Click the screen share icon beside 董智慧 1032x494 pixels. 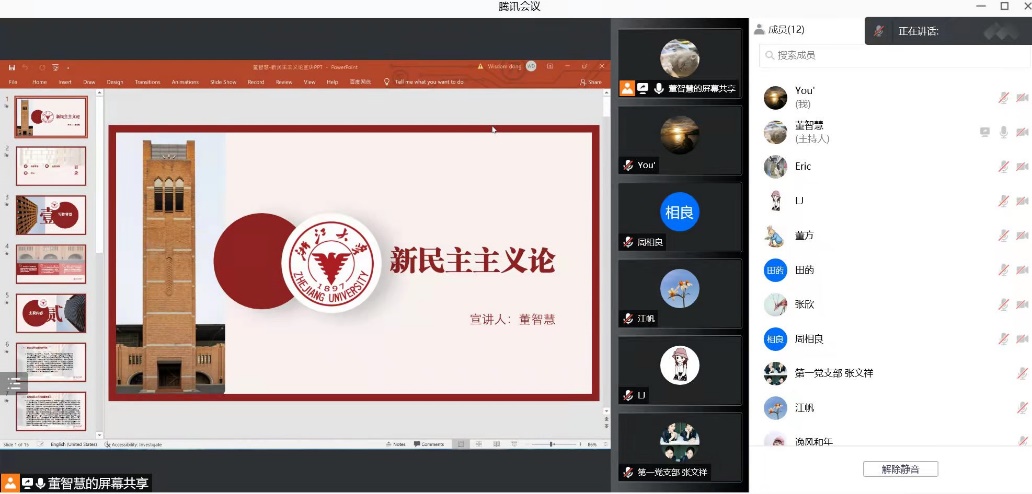(x=984, y=132)
